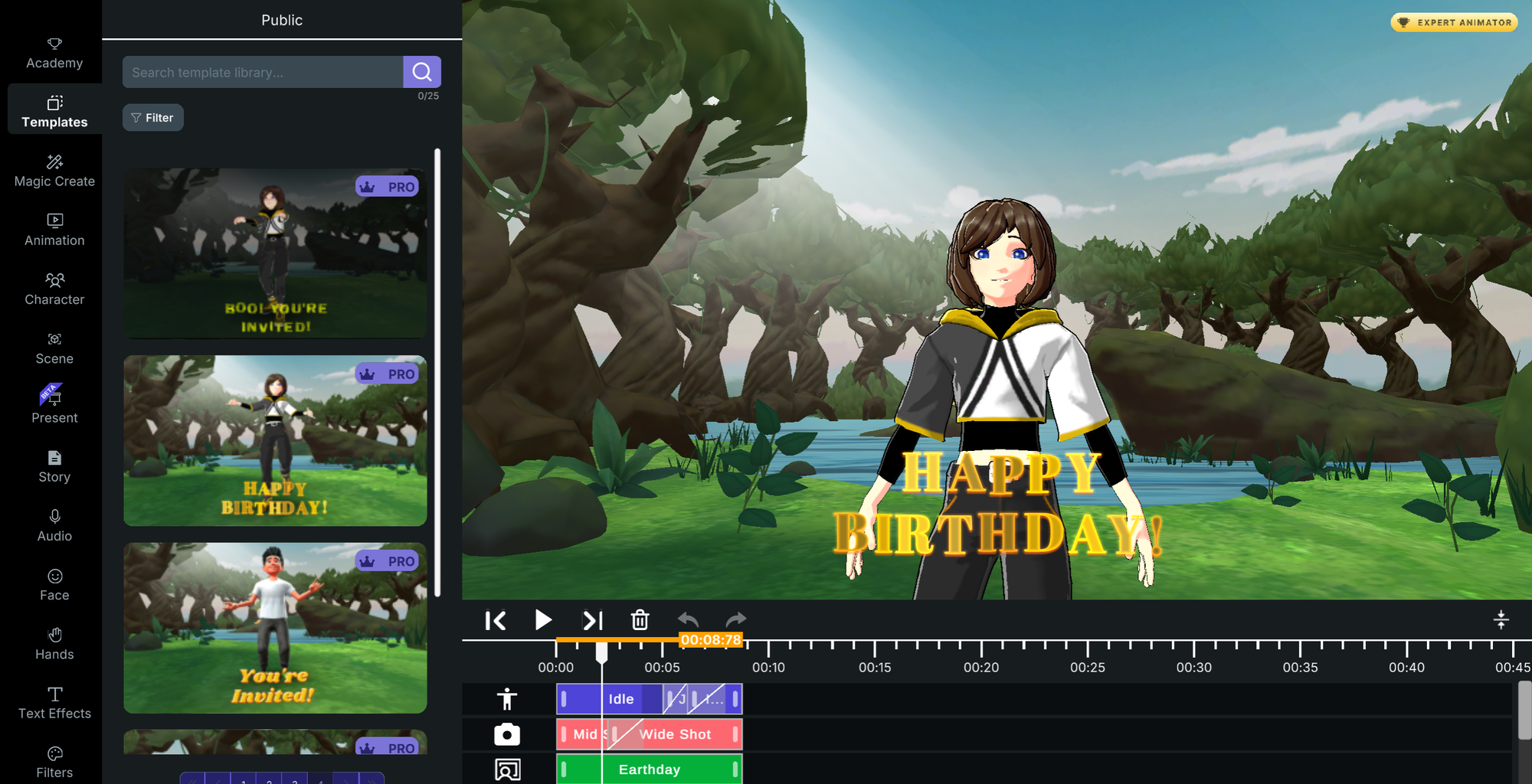Open the Magic Create panel
Image resolution: width=1532 pixels, height=784 pixels.
click(54, 170)
